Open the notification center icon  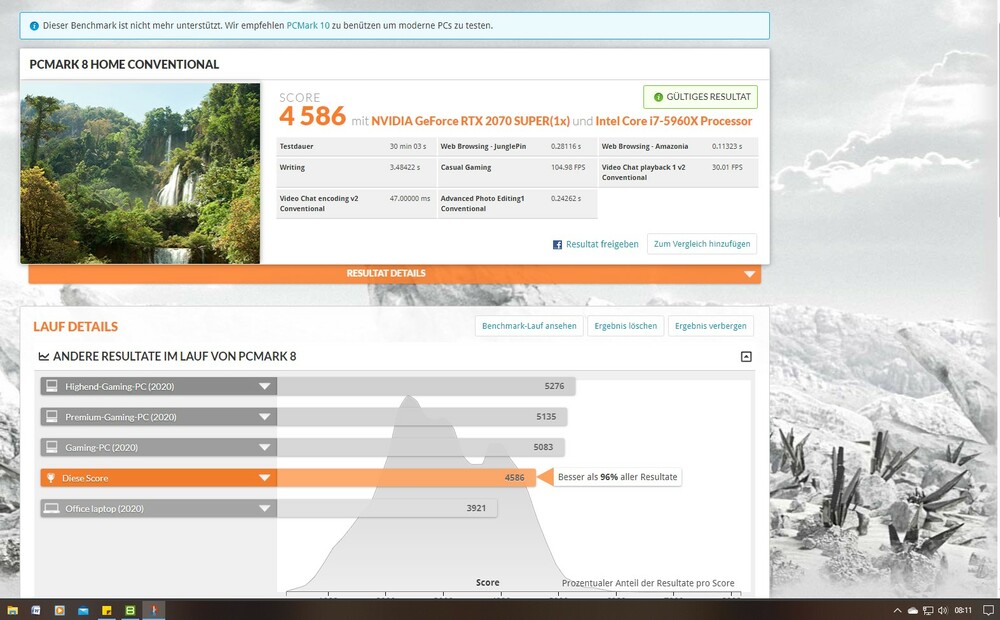tap(989, 610)
